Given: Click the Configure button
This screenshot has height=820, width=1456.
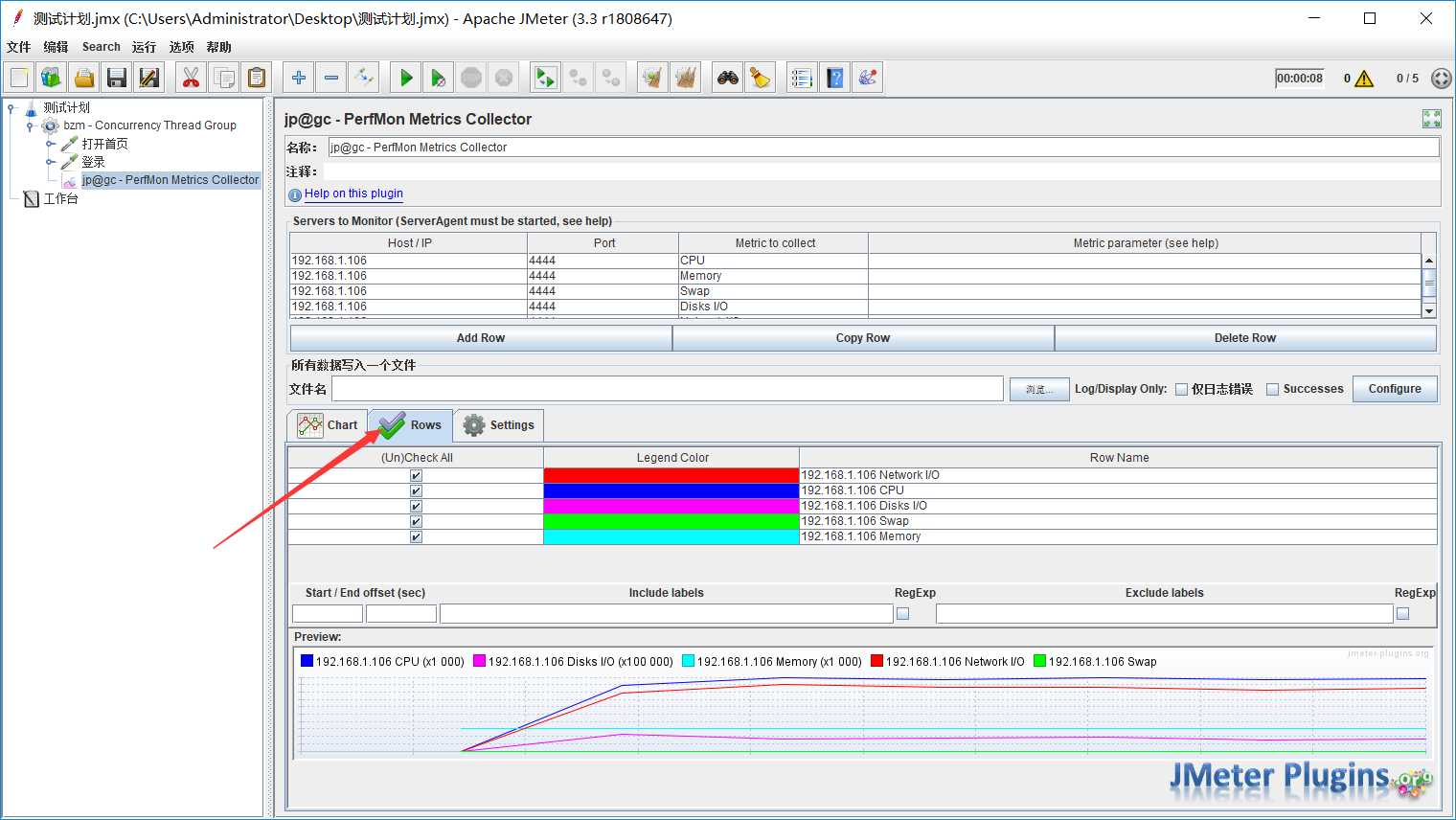Looking at the screenshot, I should [1395, 389].
